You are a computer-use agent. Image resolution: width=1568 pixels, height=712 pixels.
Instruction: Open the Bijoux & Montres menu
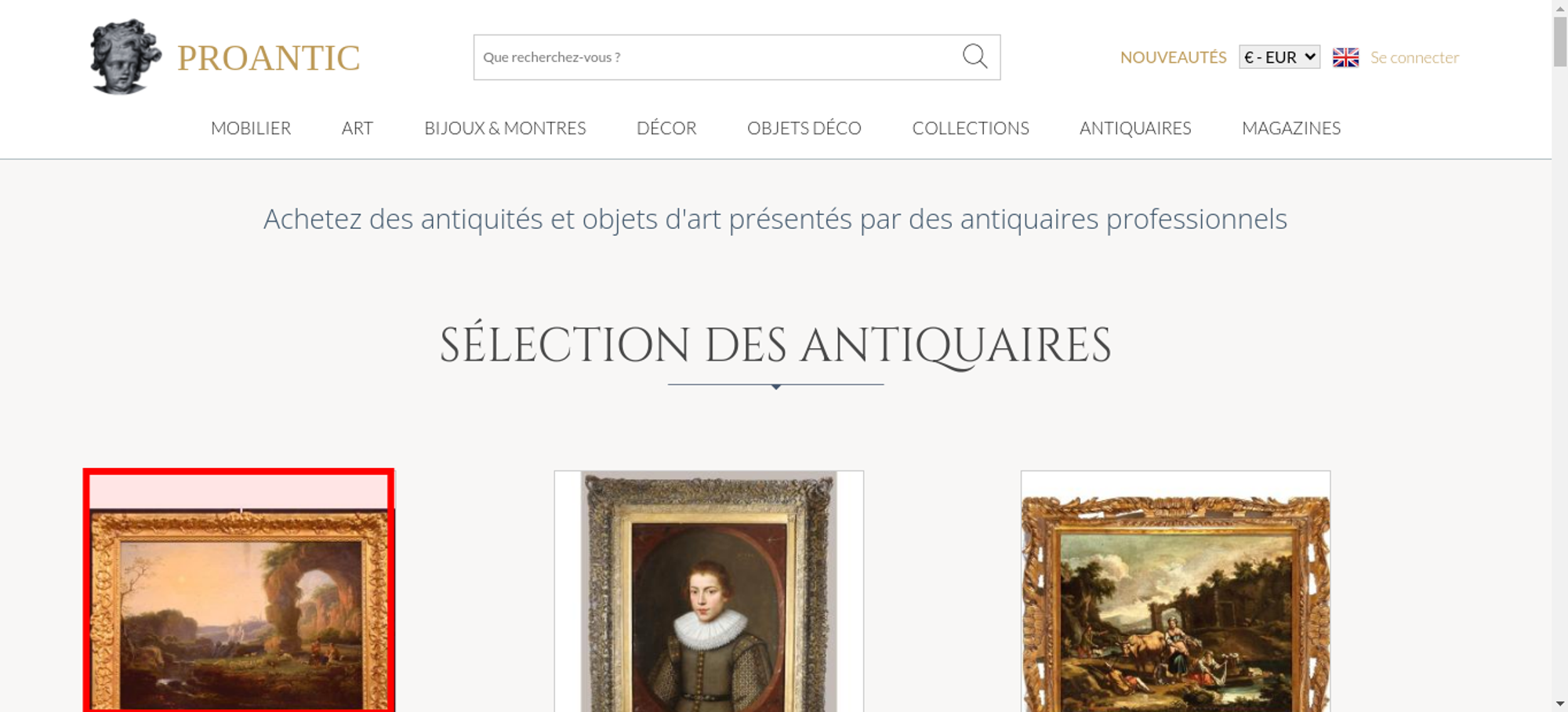point(505,128)
